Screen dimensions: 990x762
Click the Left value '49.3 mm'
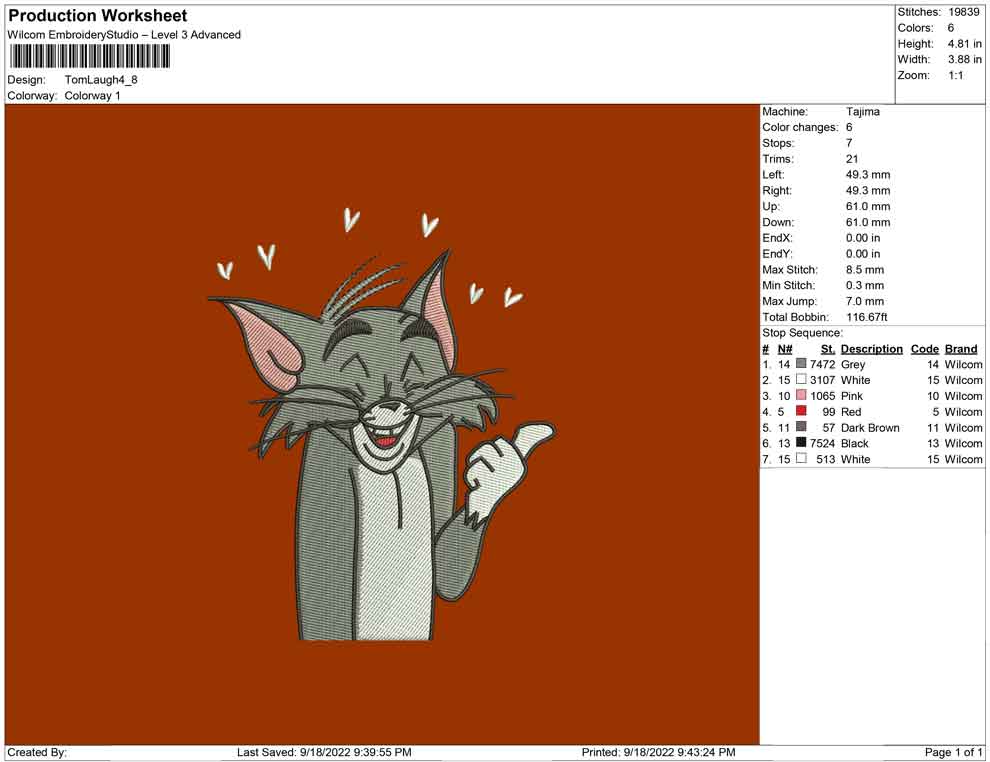pyautogui.click(x=868, y=174)
